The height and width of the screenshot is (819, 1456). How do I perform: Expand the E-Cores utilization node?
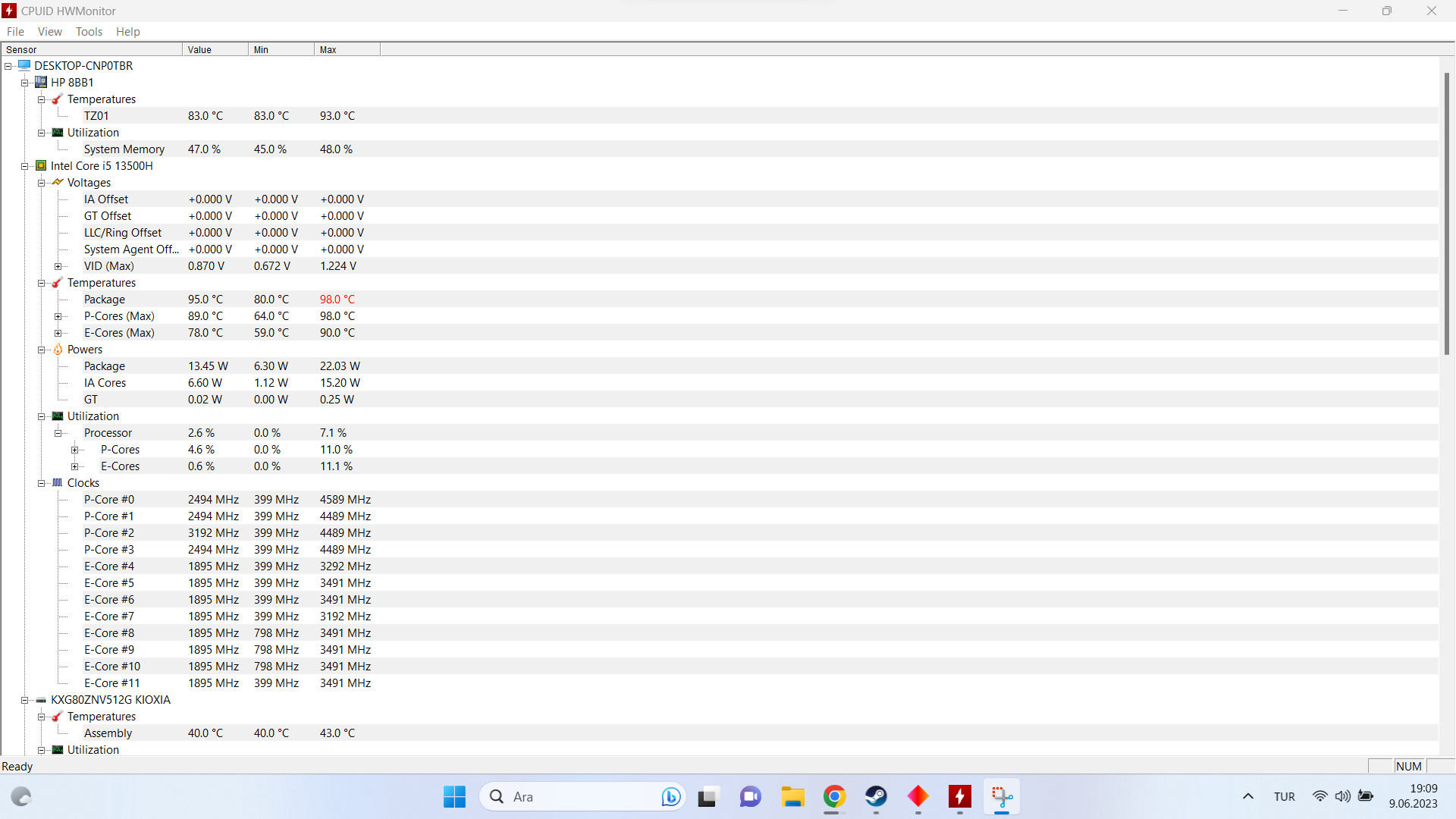[74, 466]
